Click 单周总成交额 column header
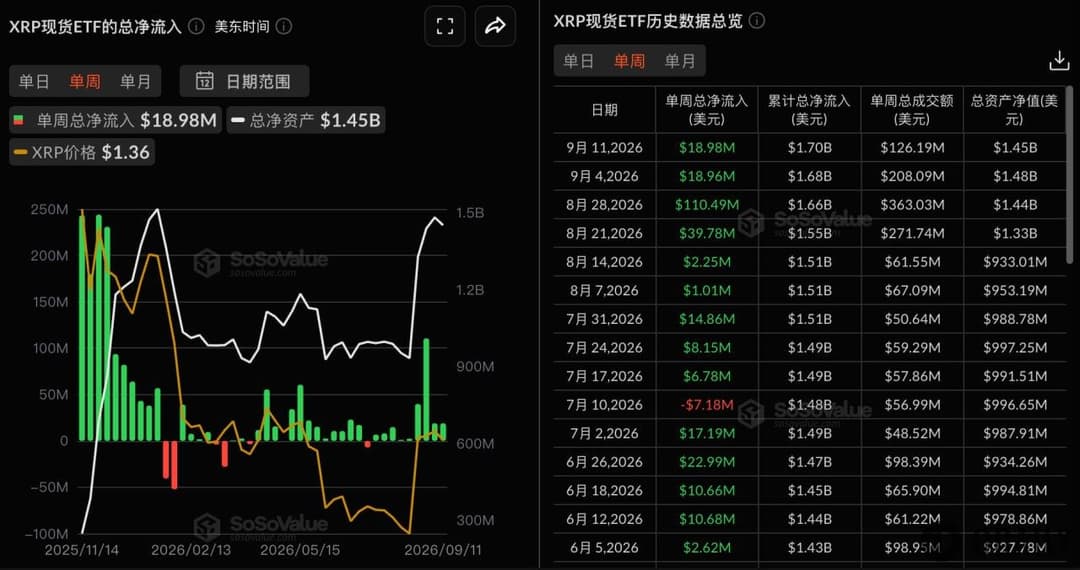 click(911, 109)
